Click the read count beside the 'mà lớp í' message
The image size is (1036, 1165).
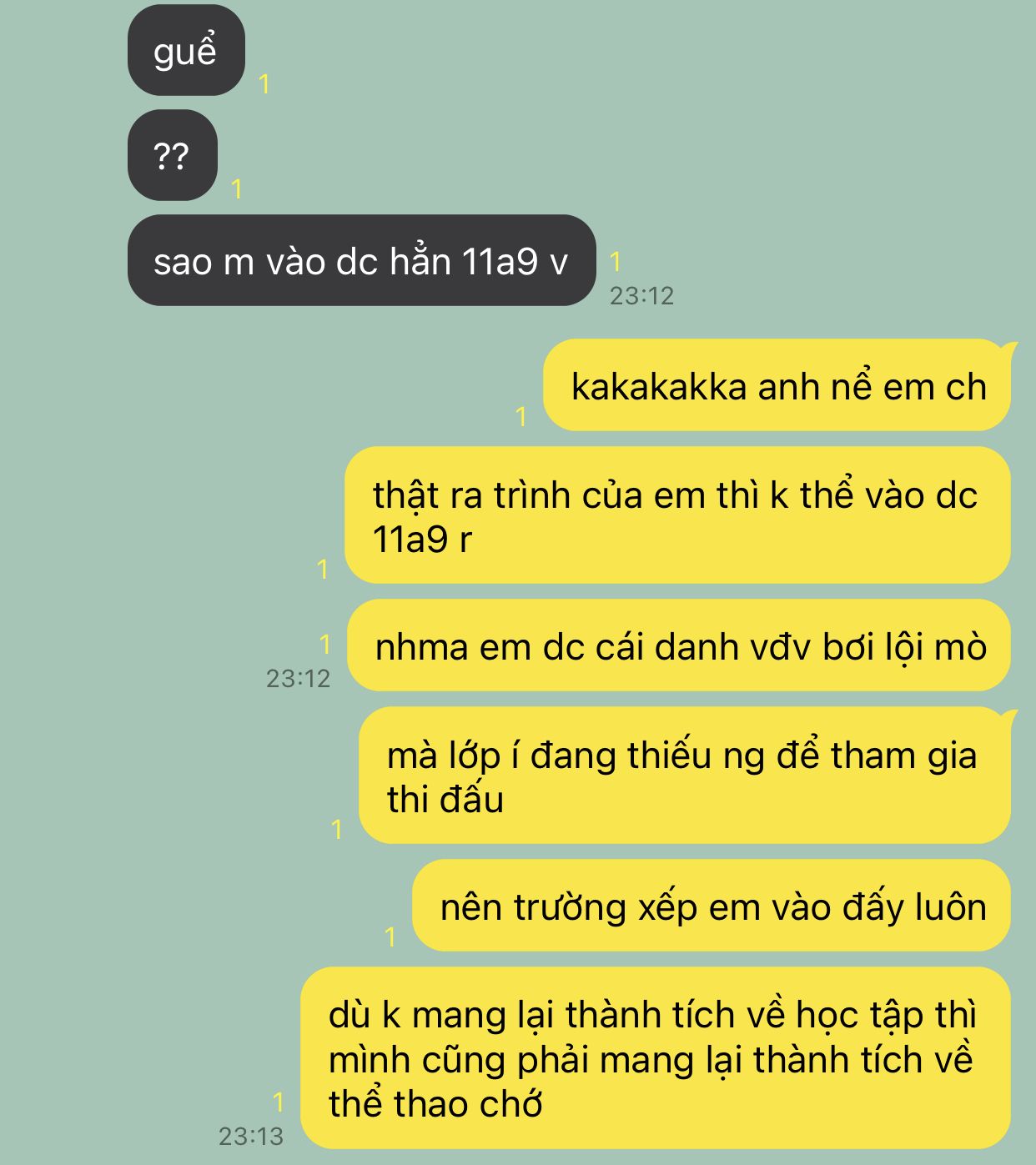pos(337,830)
